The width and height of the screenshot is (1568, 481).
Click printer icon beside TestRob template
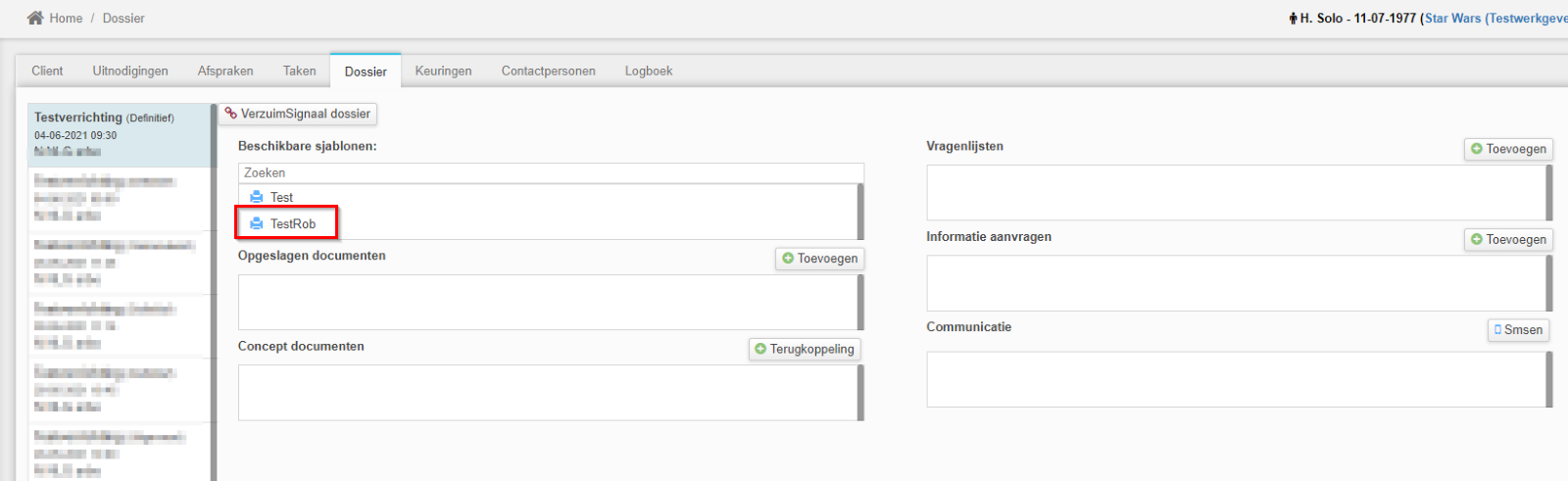(257, 223)
